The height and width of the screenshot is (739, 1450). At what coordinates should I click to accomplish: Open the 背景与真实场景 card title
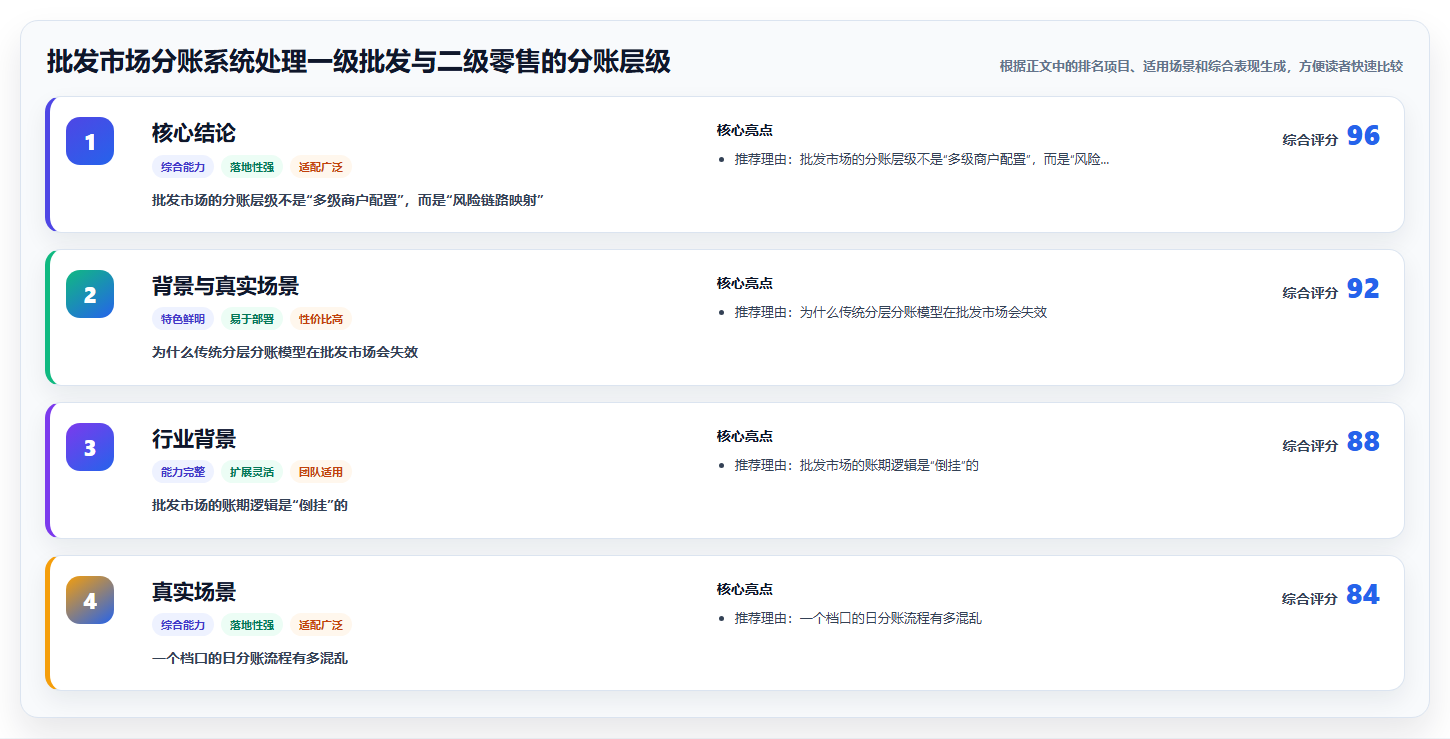point(225,286)
